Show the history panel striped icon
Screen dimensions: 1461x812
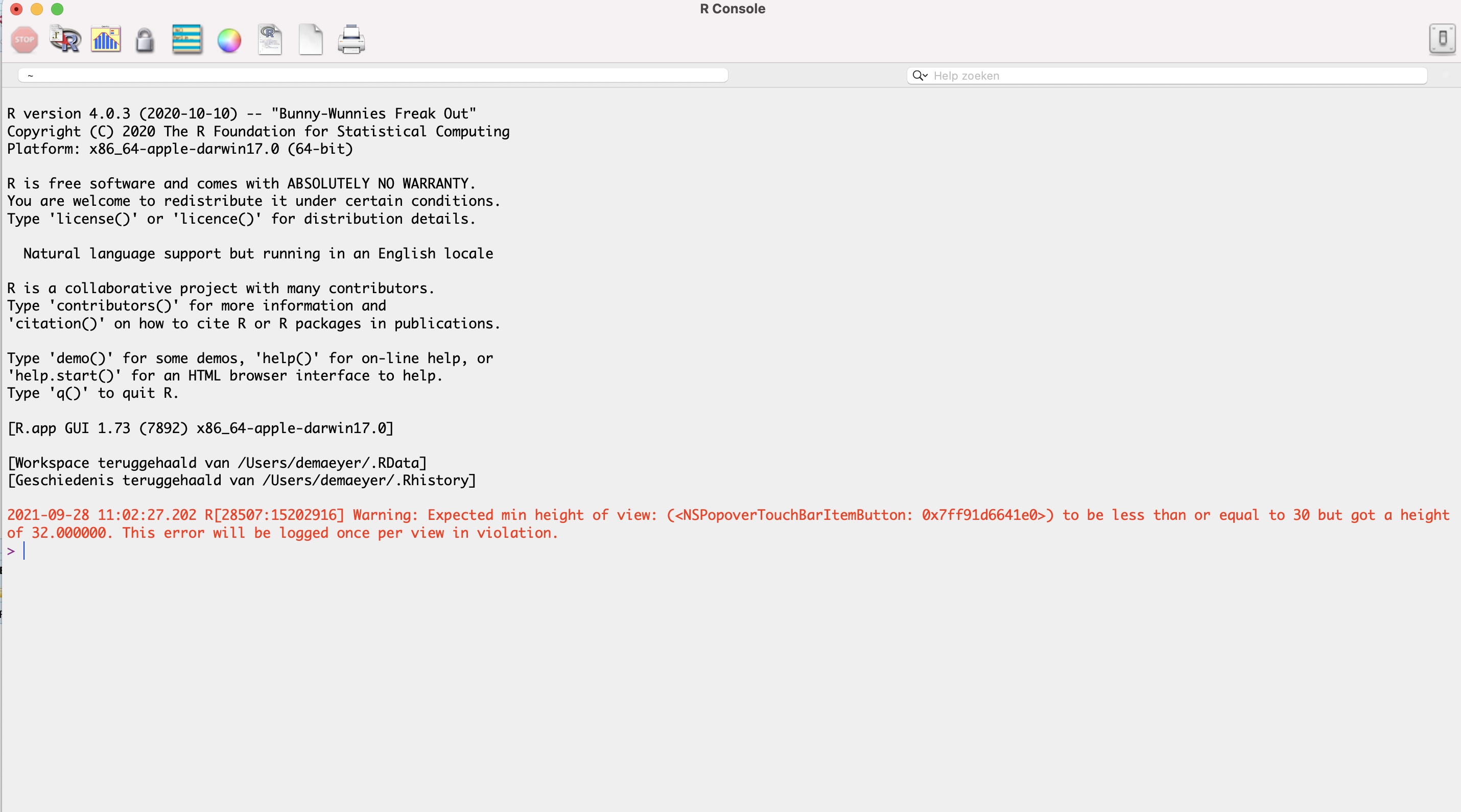187,40
